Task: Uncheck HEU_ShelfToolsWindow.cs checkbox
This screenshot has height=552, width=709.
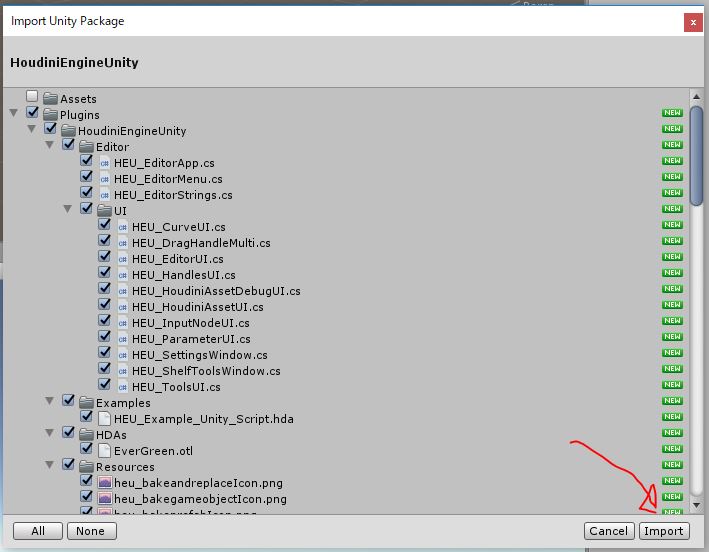Action: [x=104, y=368]
